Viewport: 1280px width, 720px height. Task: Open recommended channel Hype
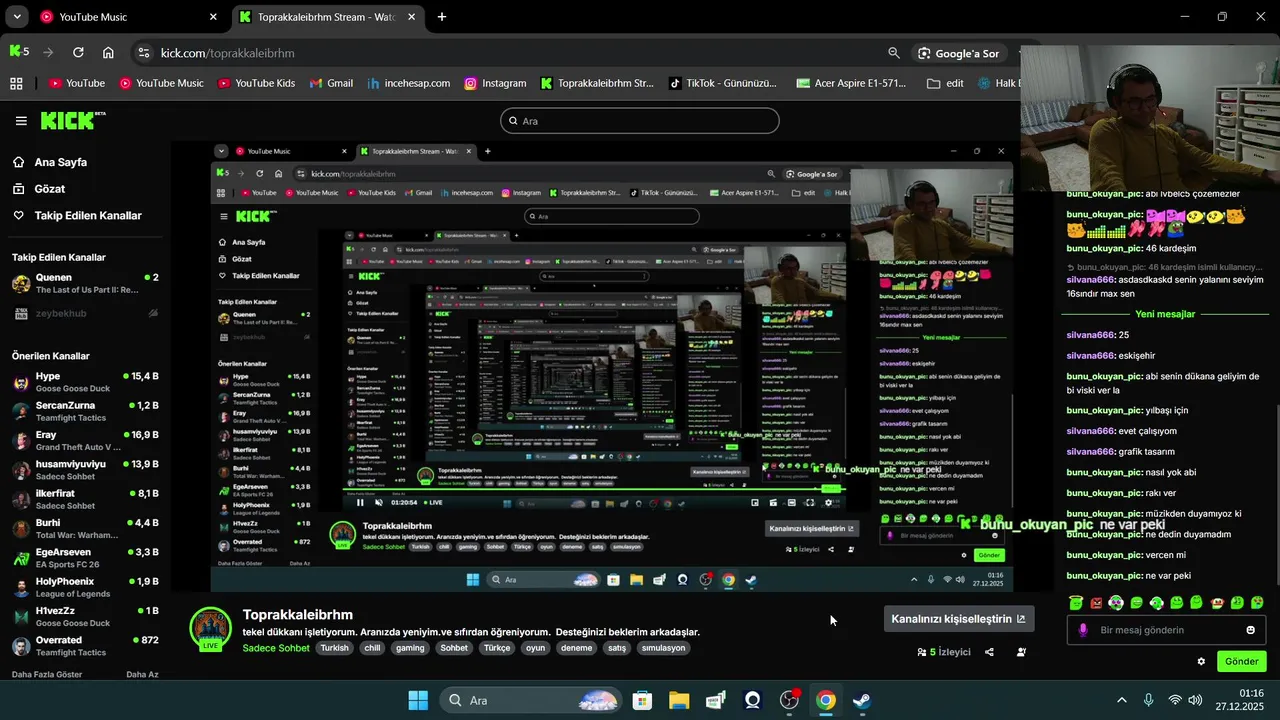[85, 383]
